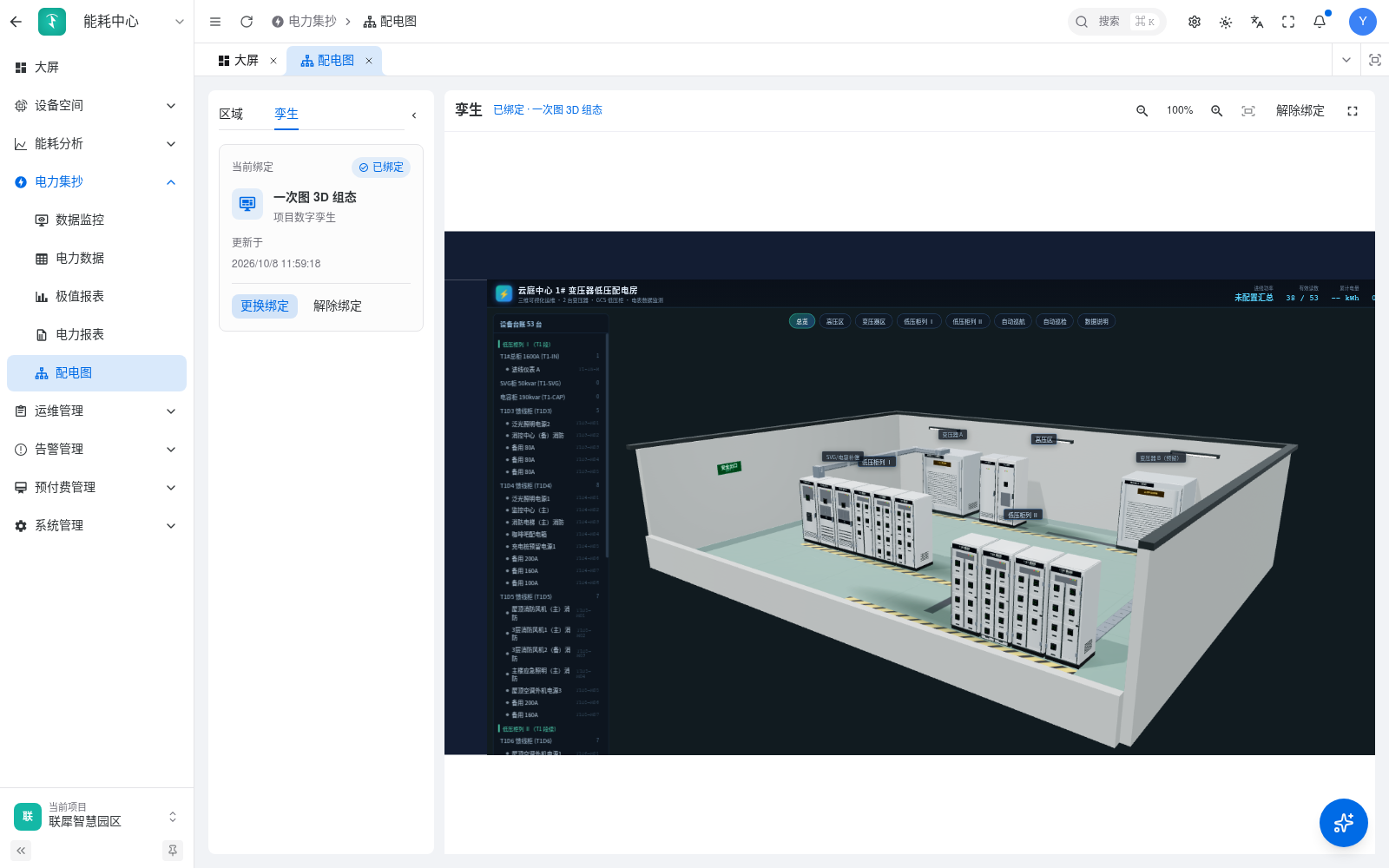Screen dimensions: 1389x868
Task: Go back using the arrow beside 能耗中心
Action: coord(16,22)
